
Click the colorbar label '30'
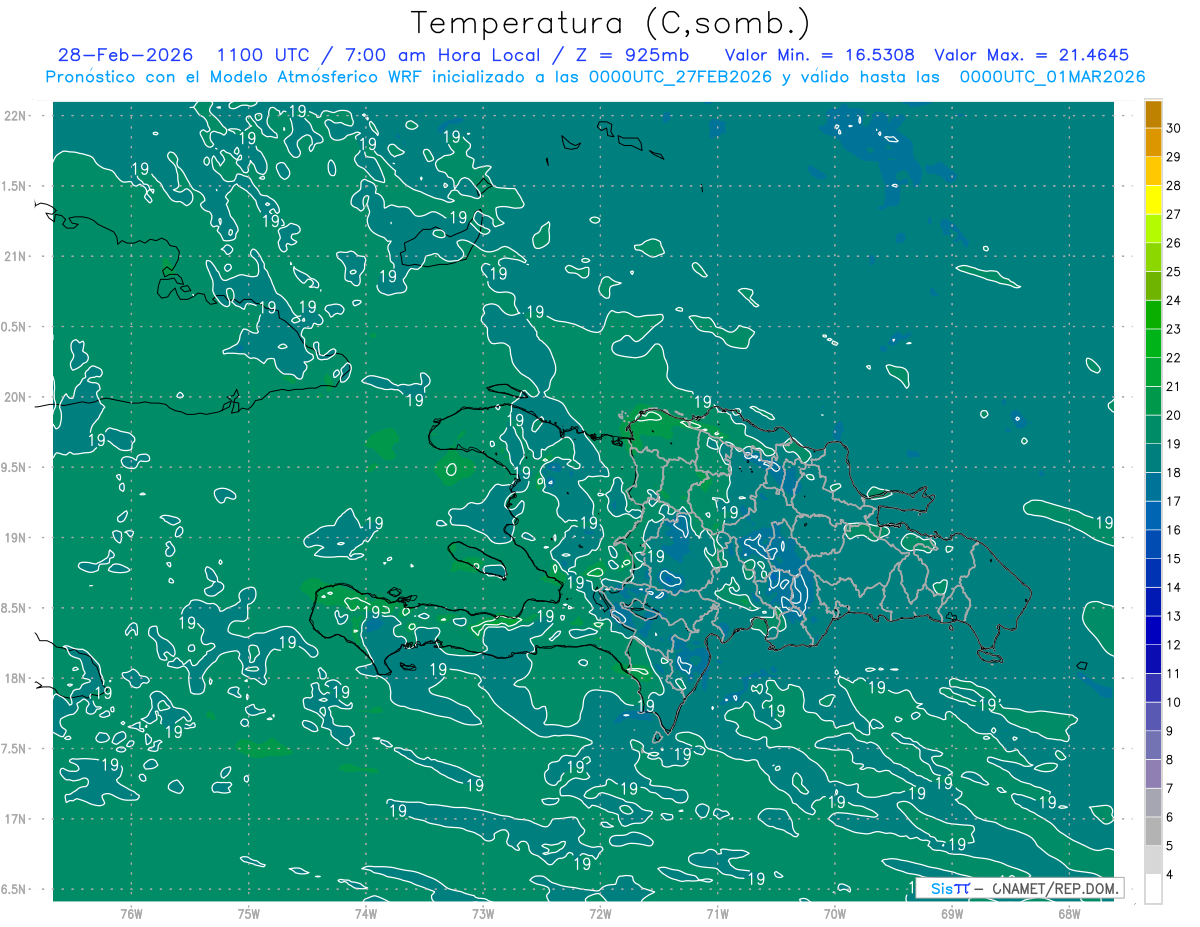[1174, 128]
